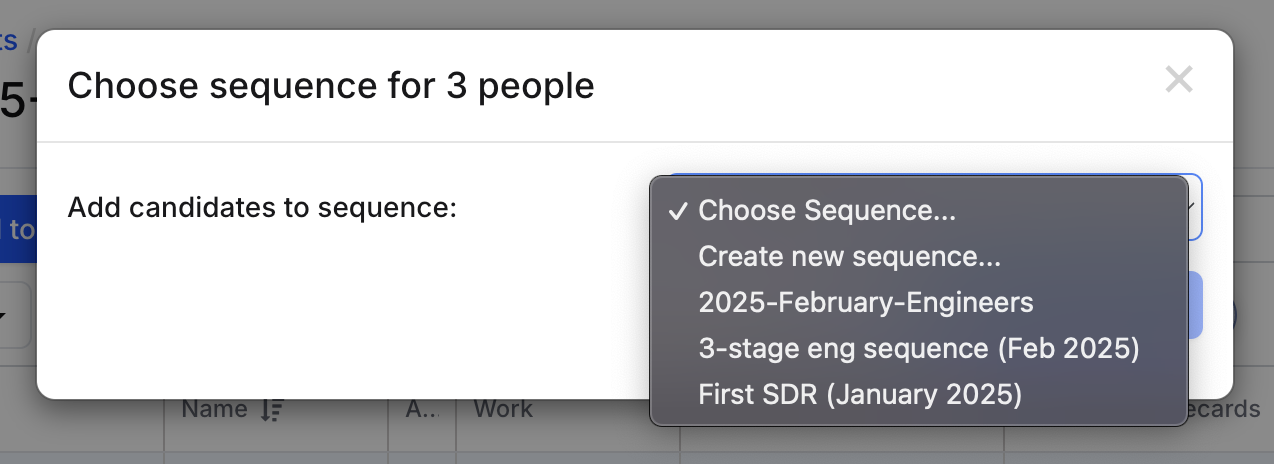
Task: Open the dropdown arrow at left page edge
Action: point(15,316)
